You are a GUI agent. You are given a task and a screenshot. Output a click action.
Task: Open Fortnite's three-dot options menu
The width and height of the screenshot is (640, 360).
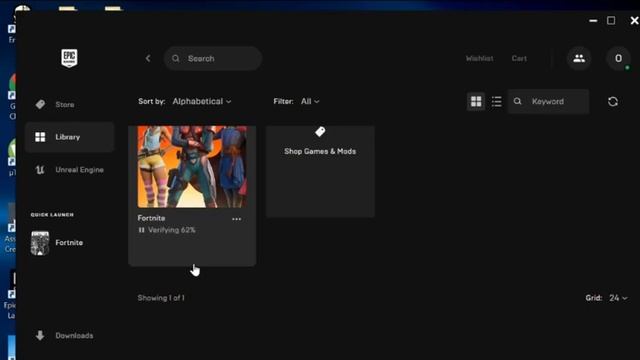coord(236,219)
